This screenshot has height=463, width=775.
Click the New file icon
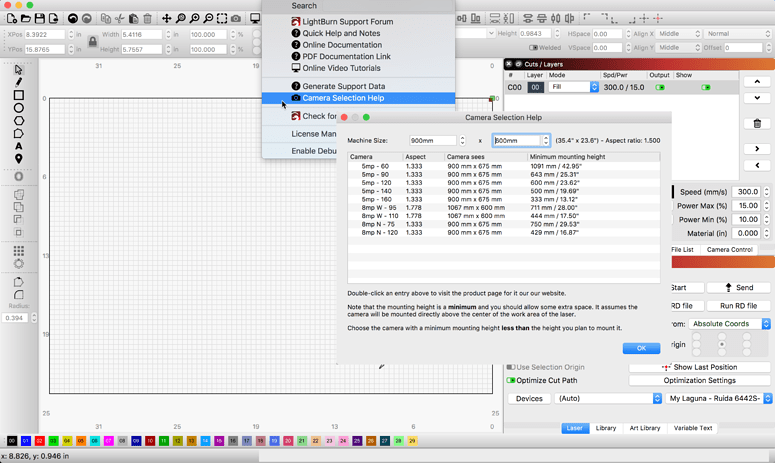tap(12, 19)
